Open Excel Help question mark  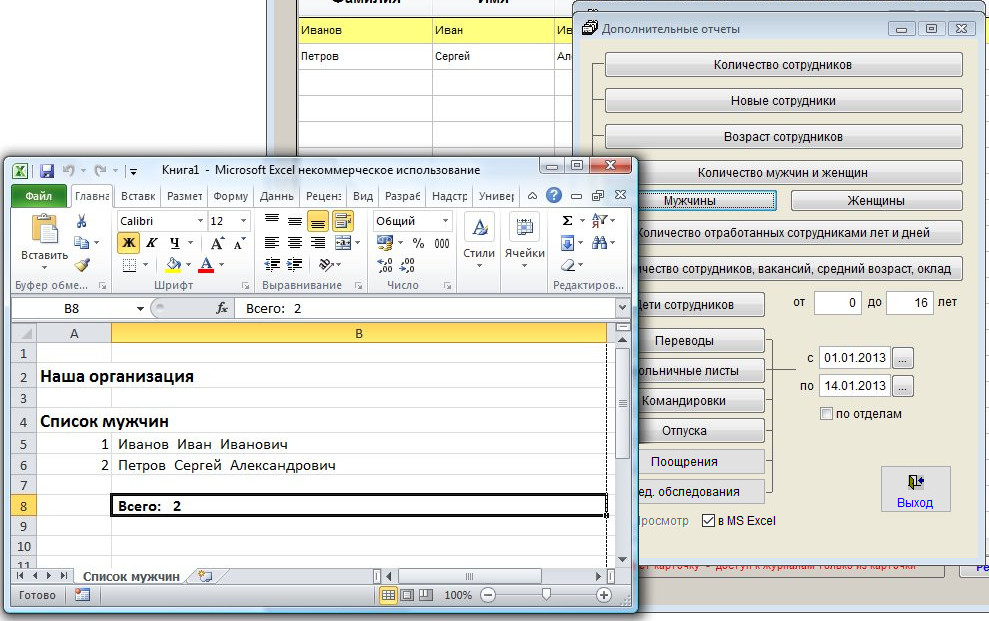(x=554, y=195)
